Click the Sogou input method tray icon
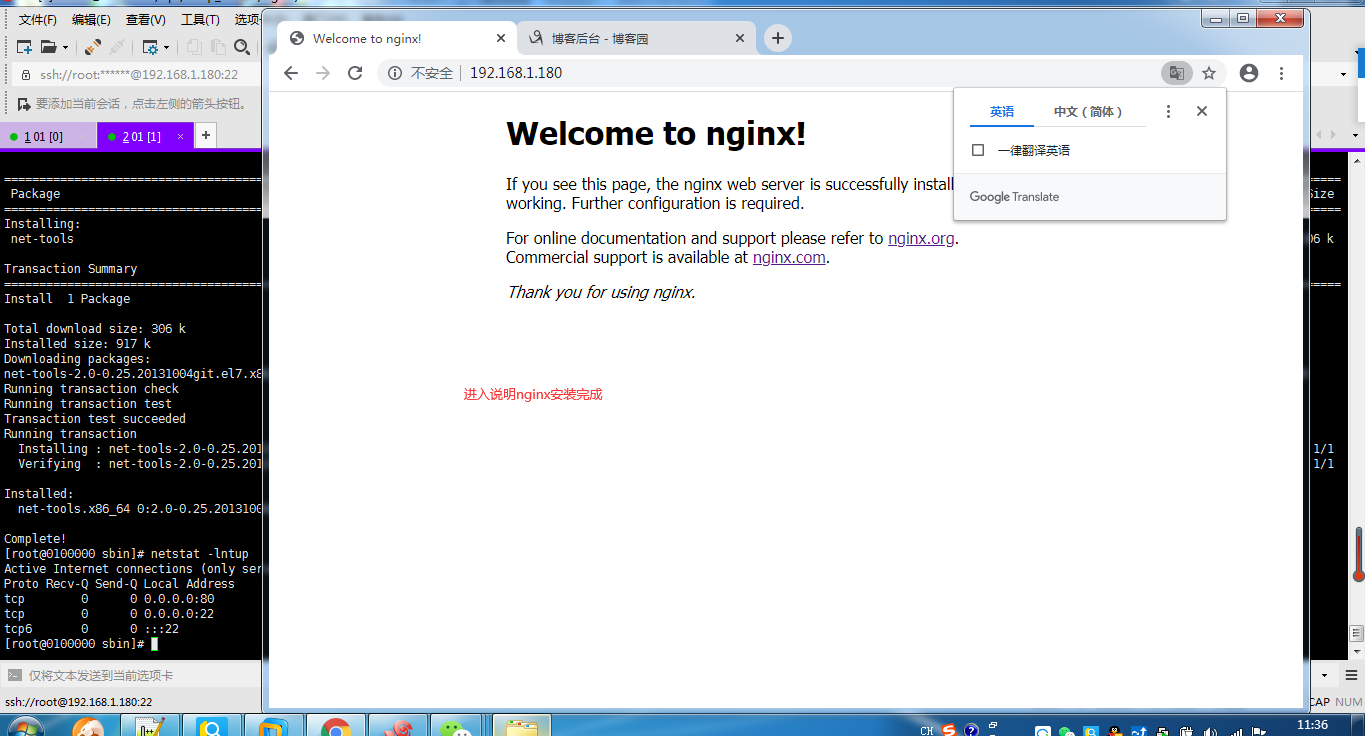The width and height of the screenshot is (1365, 736). [x=950, y=730]
